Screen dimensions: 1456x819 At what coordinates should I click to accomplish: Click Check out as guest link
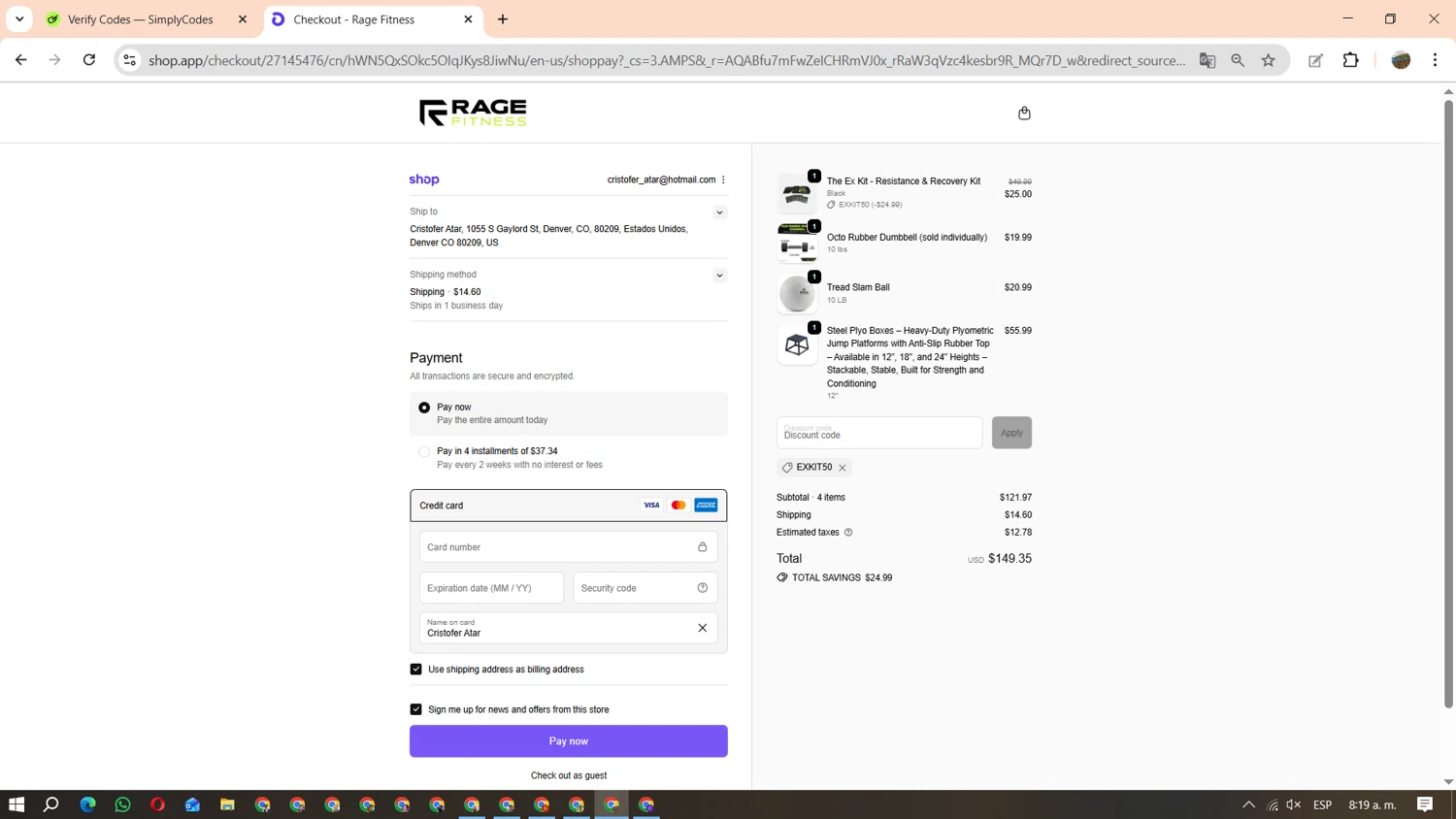(569, 775)
